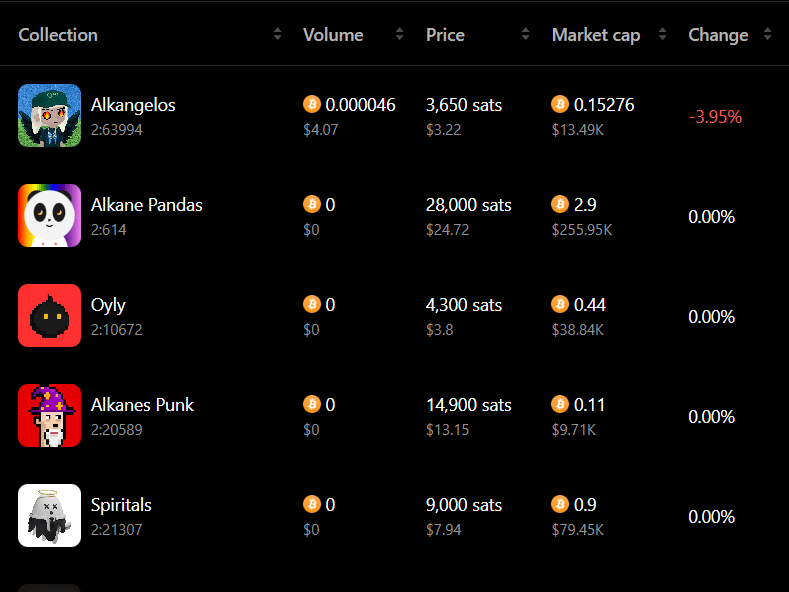Click Bitcoin icon in Alkane Pandas volume
The height and width of the screenshot is (592, 789).
tap(312, 204)
